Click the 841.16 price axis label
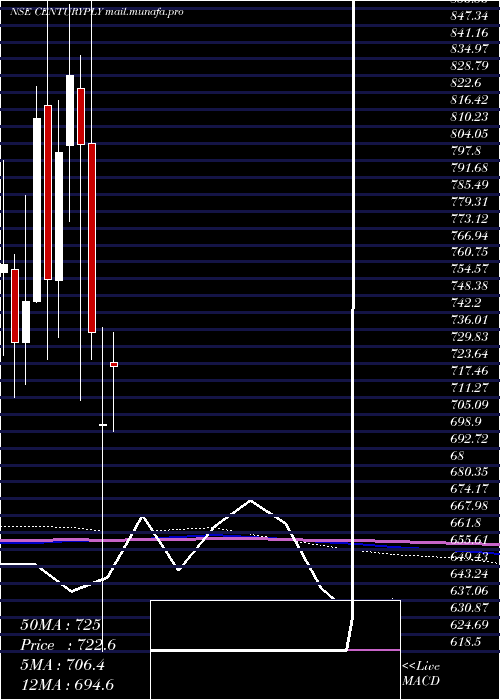Screen dimensions: 500x700 [x=469, y=33]
